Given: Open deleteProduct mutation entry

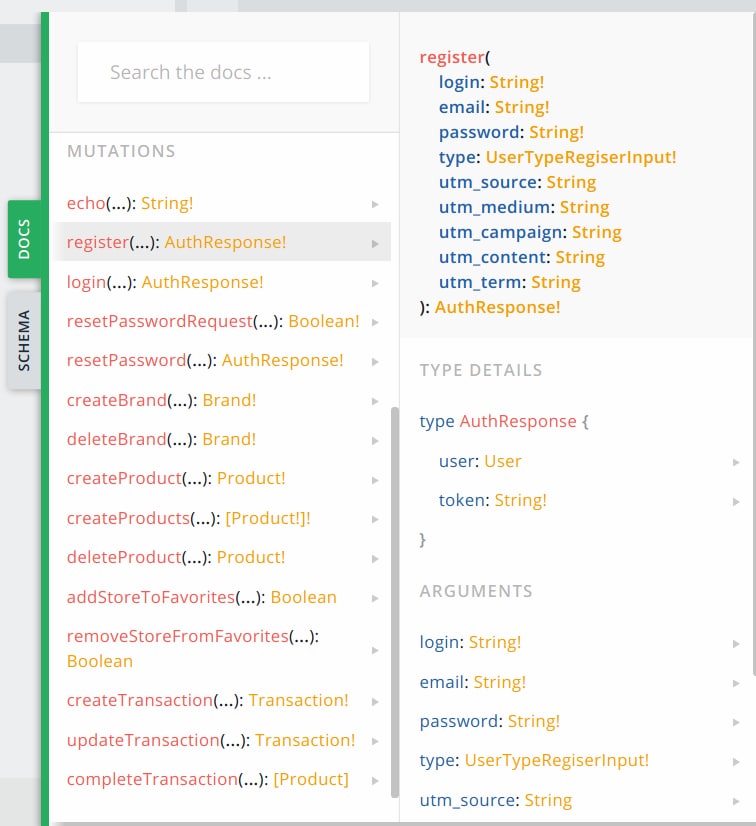Looking at the screenshot, I should [176, 557].
